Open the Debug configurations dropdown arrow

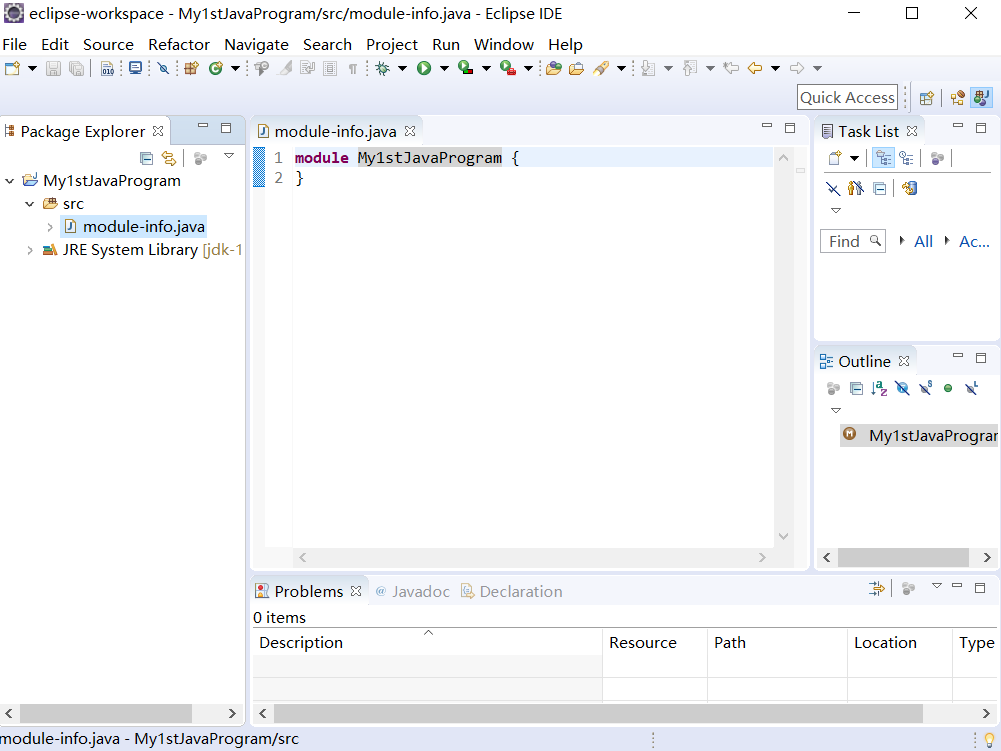click(x=402, y=68)
